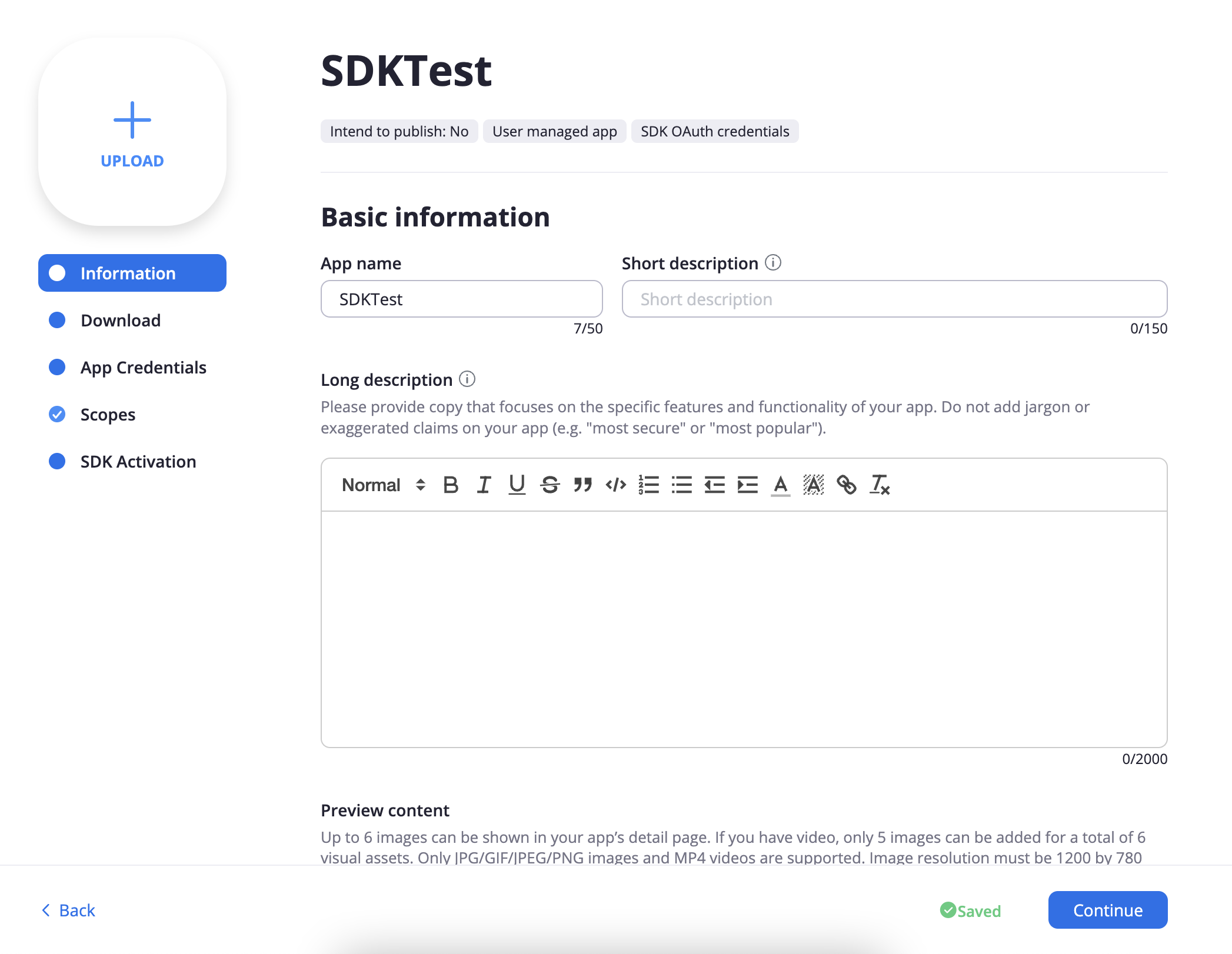1232x954 pixels.
Task: Toggle italic formatting in editor toolbar
Action: click(484, 485)
